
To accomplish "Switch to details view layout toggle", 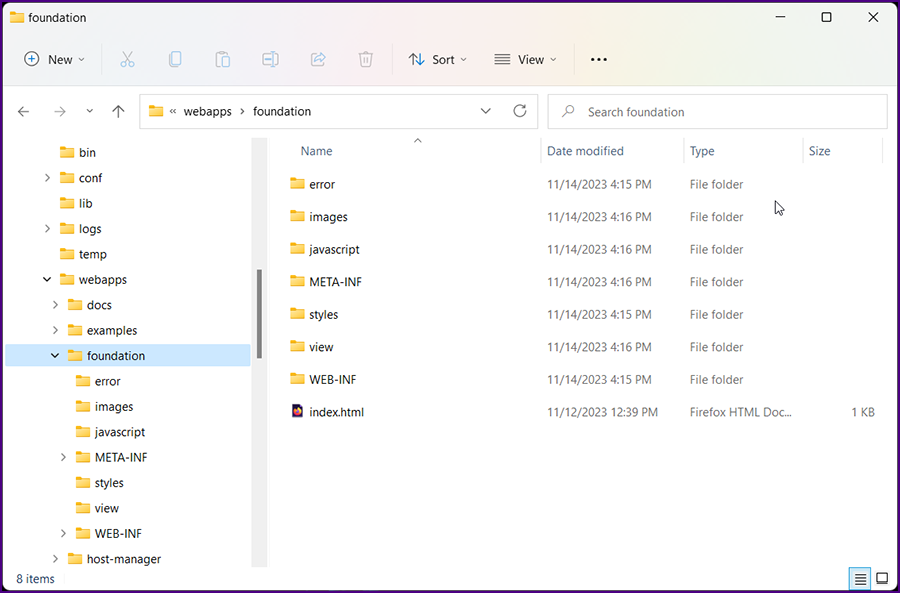I will 859,579.
